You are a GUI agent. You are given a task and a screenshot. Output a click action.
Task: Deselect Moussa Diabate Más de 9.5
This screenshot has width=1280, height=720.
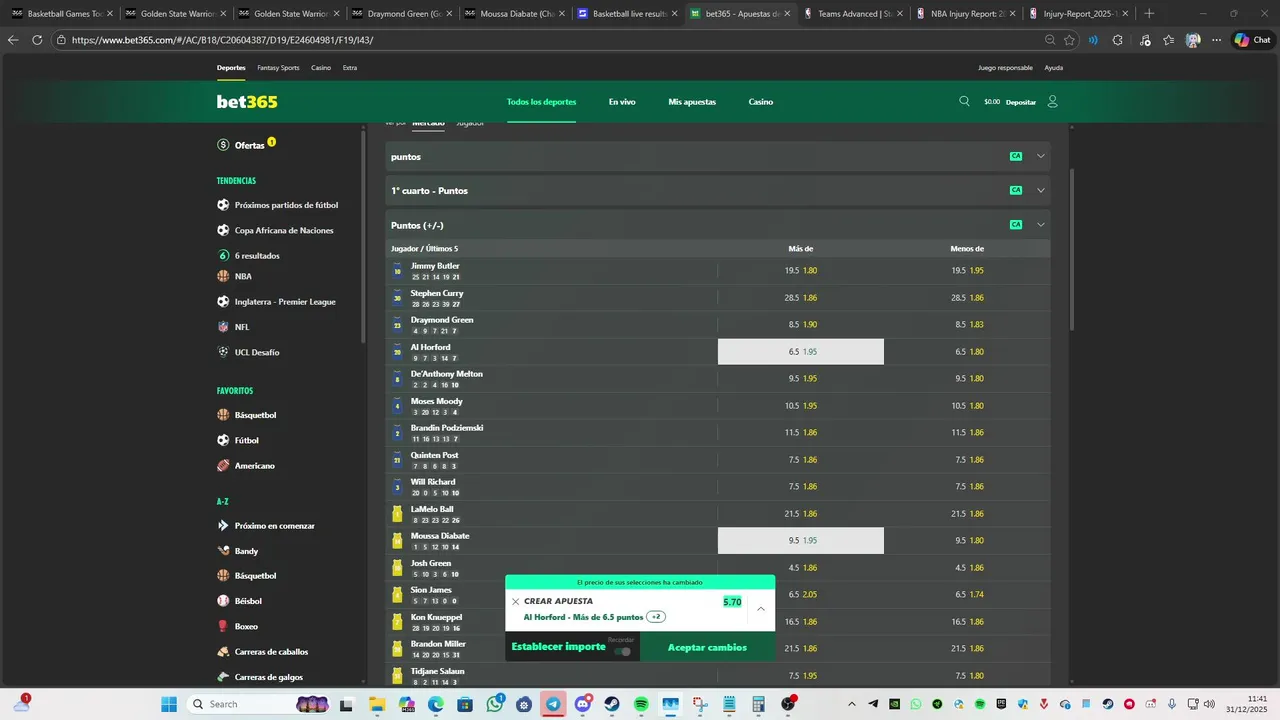(801, 541)
